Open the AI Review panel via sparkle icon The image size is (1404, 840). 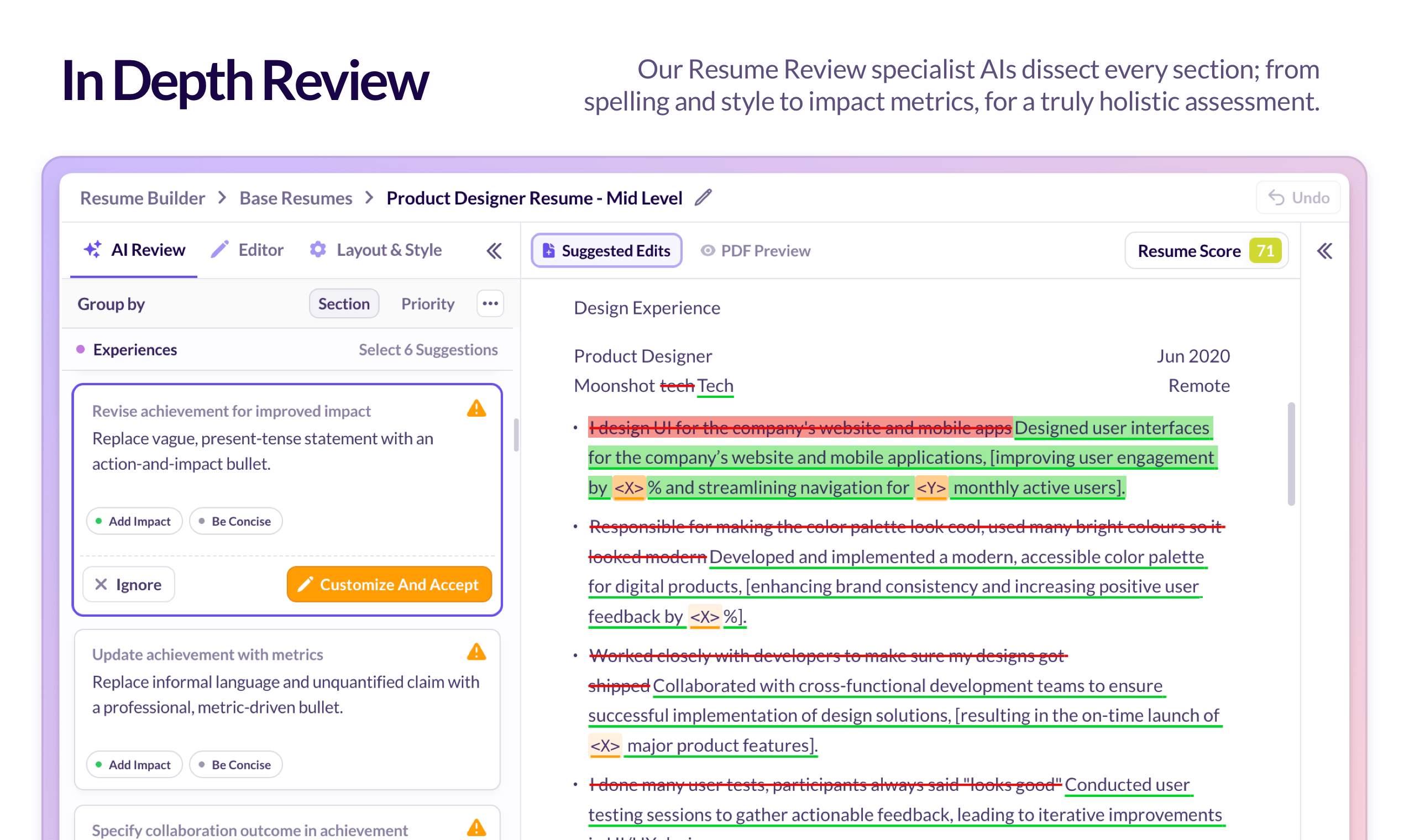pyautogui.click(x=93, y=249)
